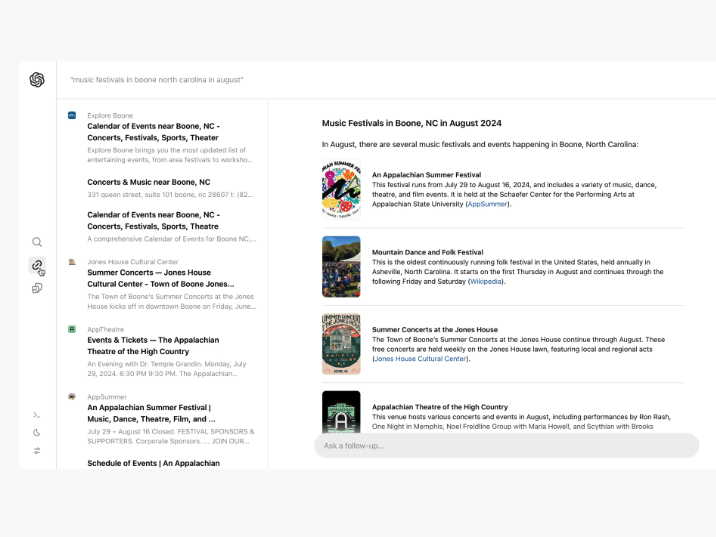The width and height of the screenshot is (716, 537).
Task: Click intro line 'In August, there are several music festivals'
Action: 480,144
